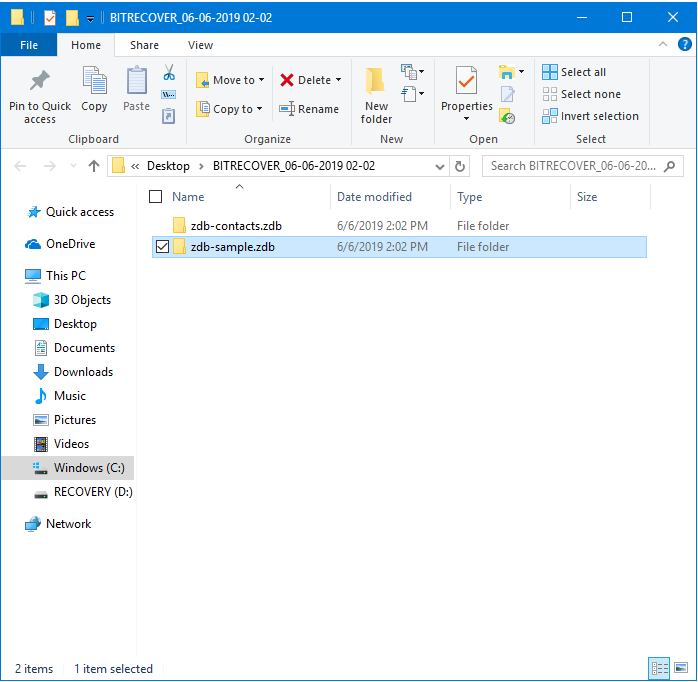The width and height of the screenshot is (698, 682).
Task: Click the Edit icon in Open group
Action: coord(507,94)
